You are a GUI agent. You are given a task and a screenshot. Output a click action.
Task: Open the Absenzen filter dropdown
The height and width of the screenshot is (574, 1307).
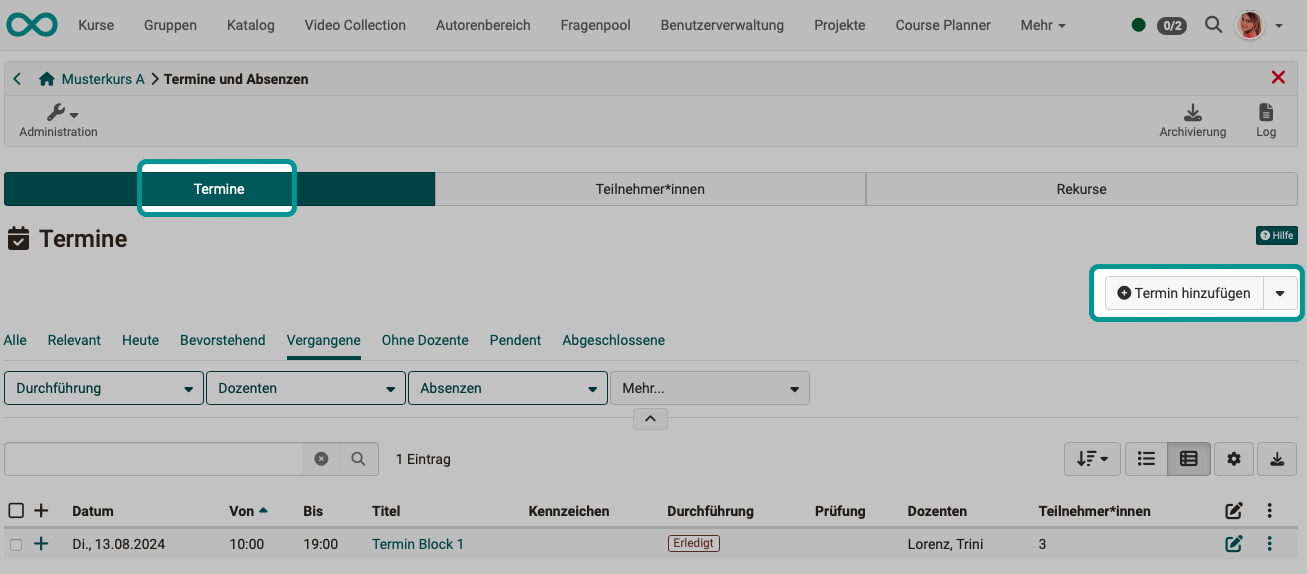click(508, 388)
